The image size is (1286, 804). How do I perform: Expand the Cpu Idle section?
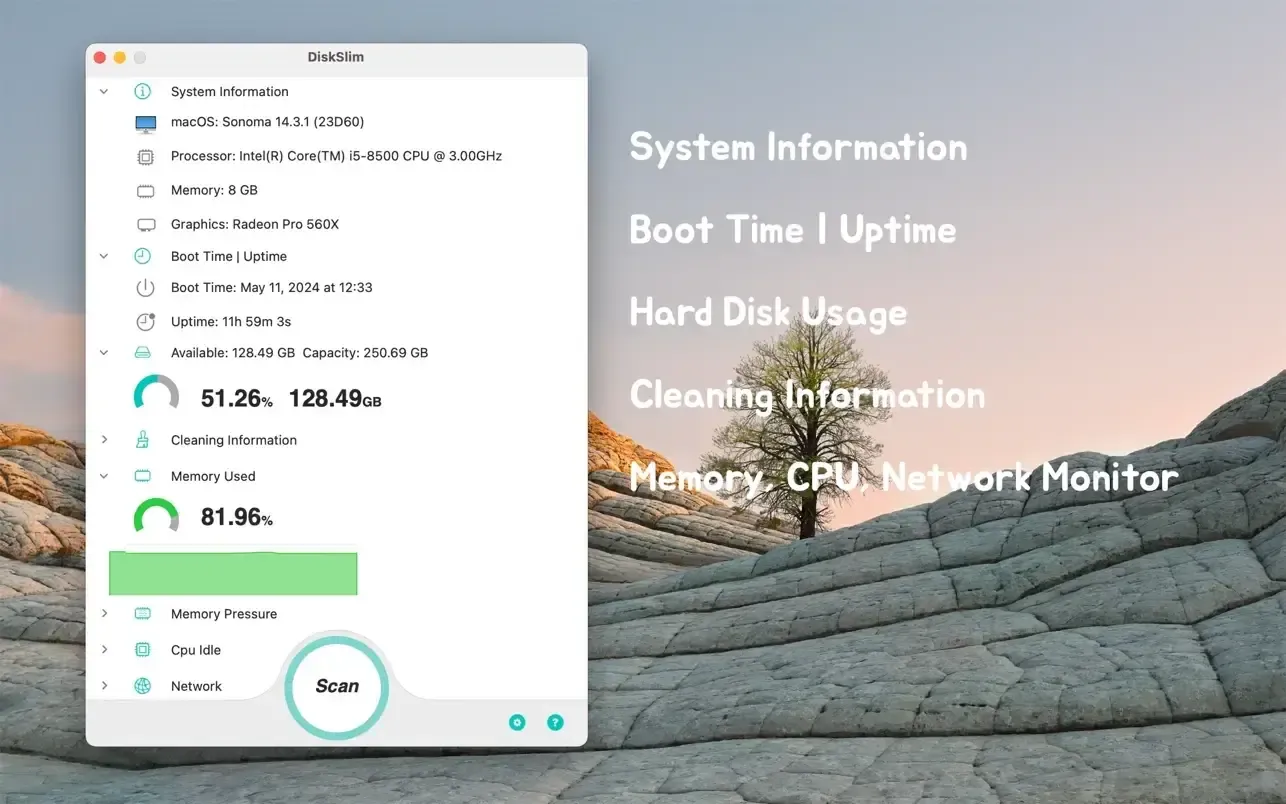[x=103, y=649]
